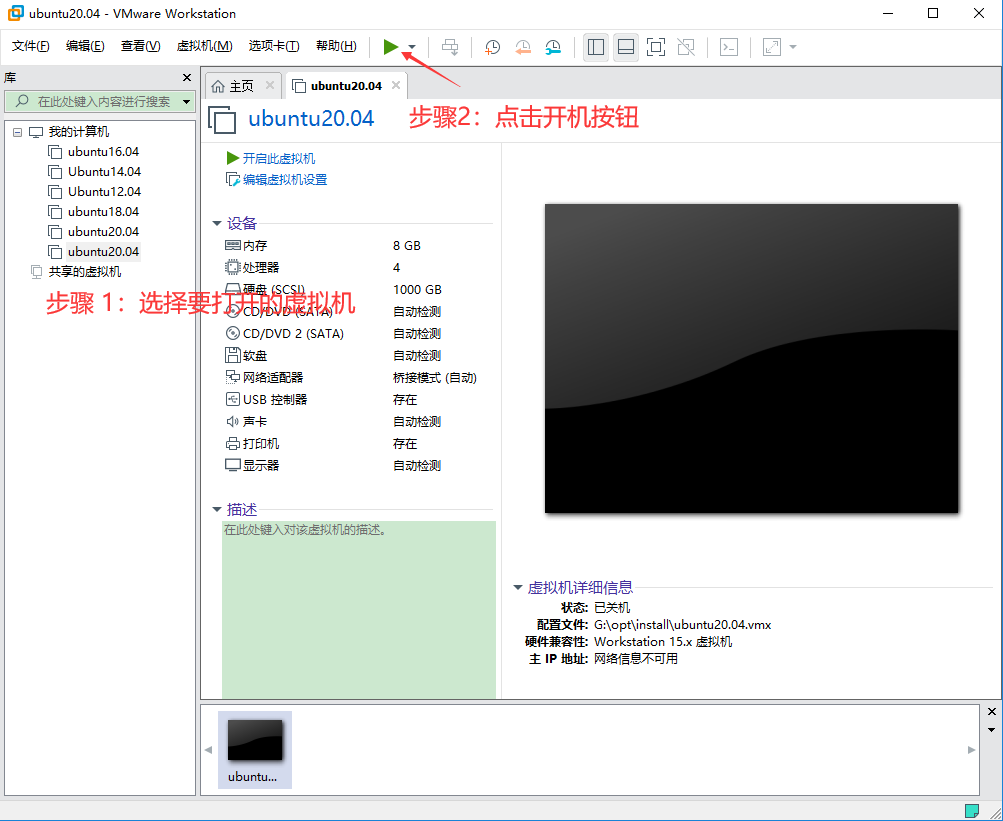Click the 声卡 sound card row
This screenshot has height=821, width=1003.
(x=358, y=422)
